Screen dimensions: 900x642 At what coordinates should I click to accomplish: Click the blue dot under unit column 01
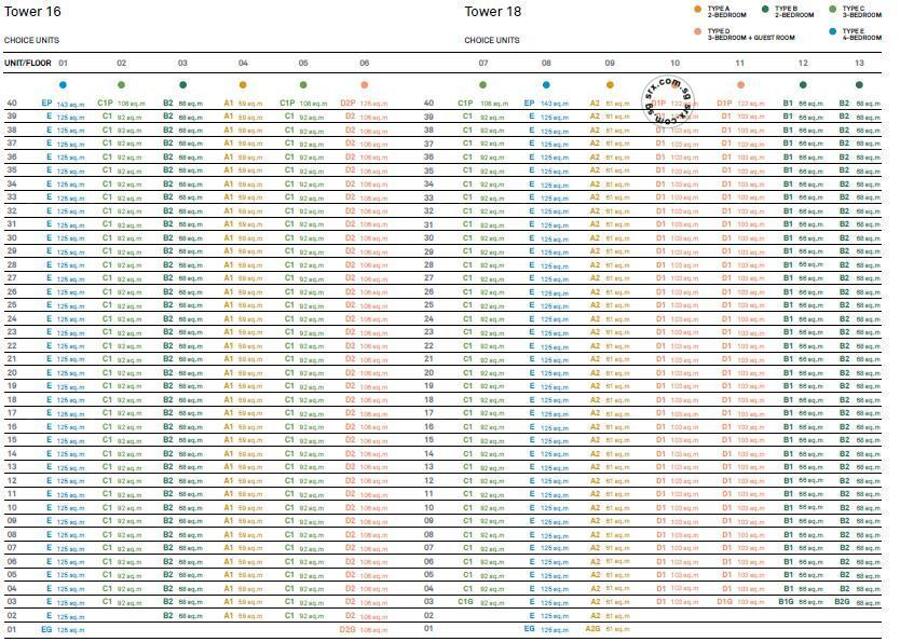[62, 85]
